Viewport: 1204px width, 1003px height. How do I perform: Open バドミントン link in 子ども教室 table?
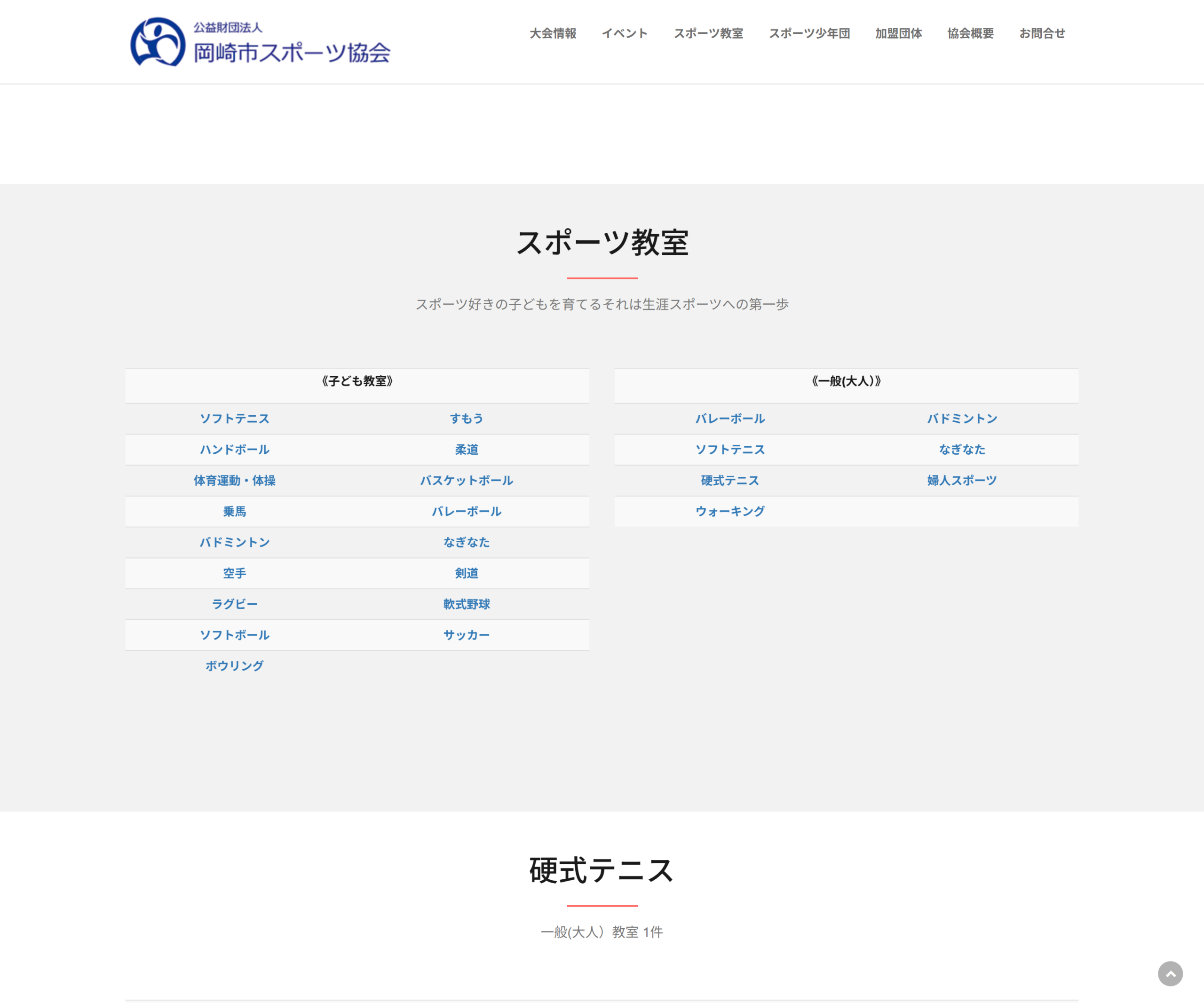point(235,542)
